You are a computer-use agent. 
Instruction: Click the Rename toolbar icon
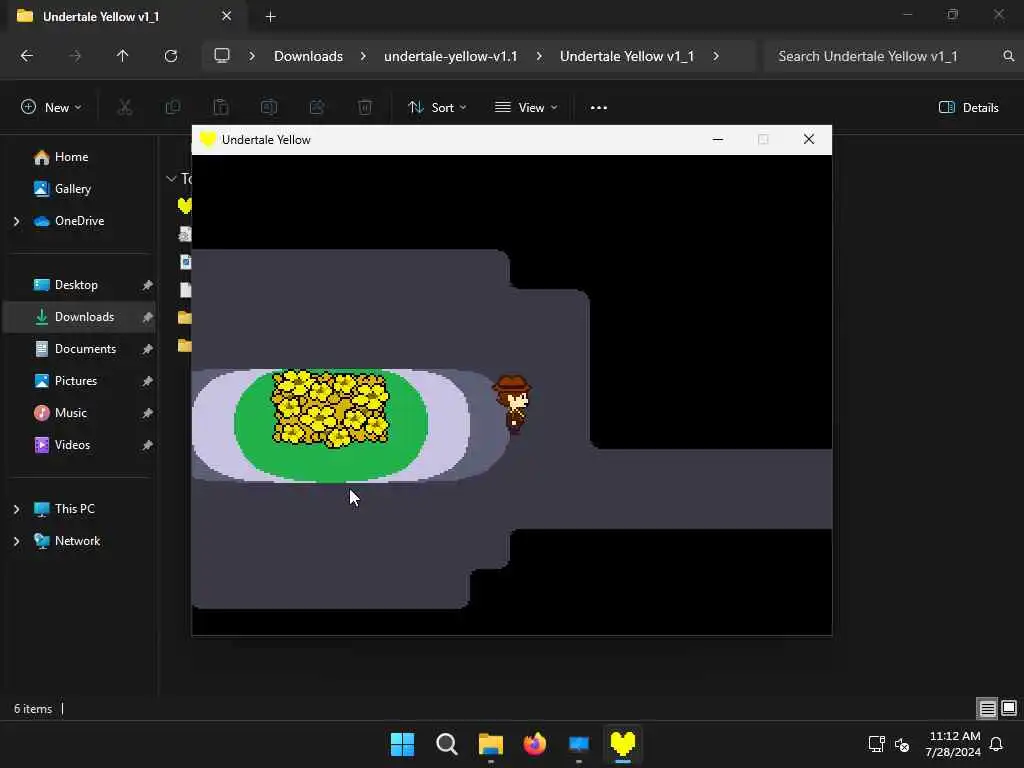tap(269, 108)
